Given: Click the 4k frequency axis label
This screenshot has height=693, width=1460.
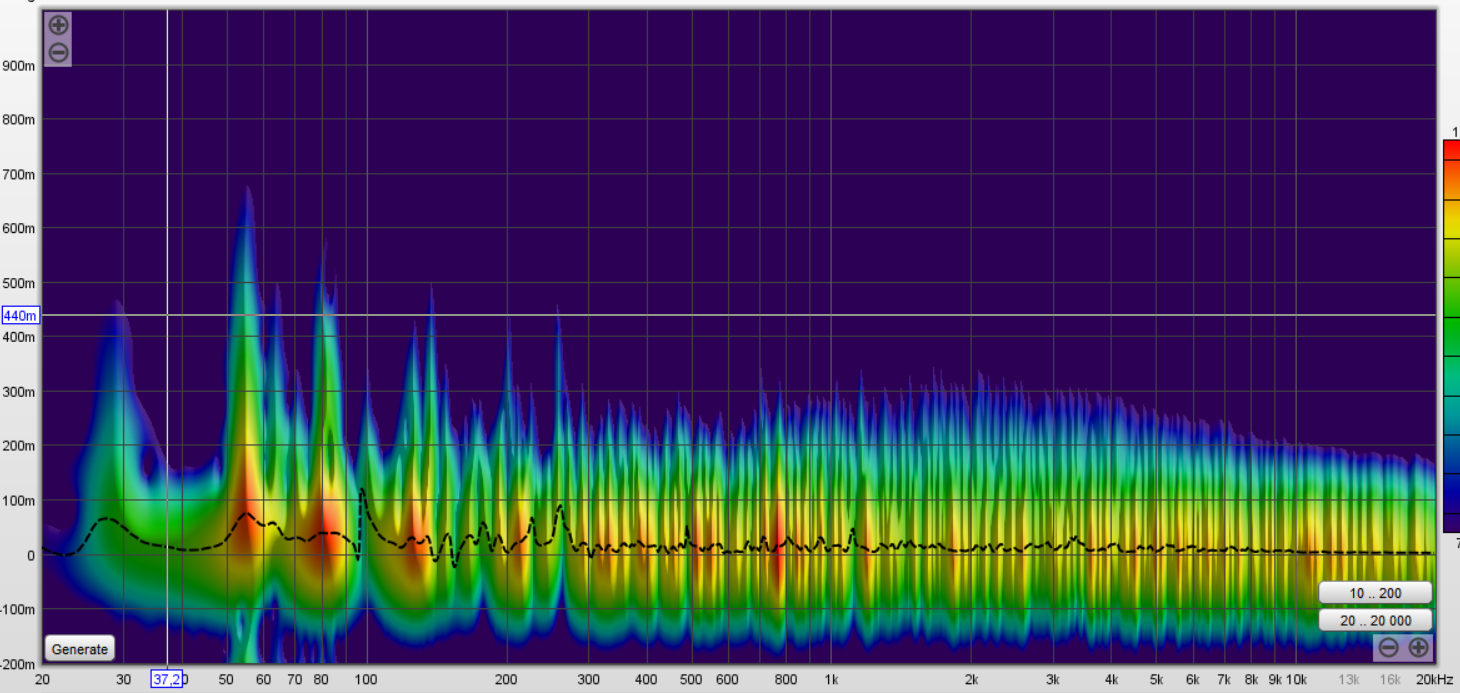Looking at the screenshot, I should [1112, 680].
